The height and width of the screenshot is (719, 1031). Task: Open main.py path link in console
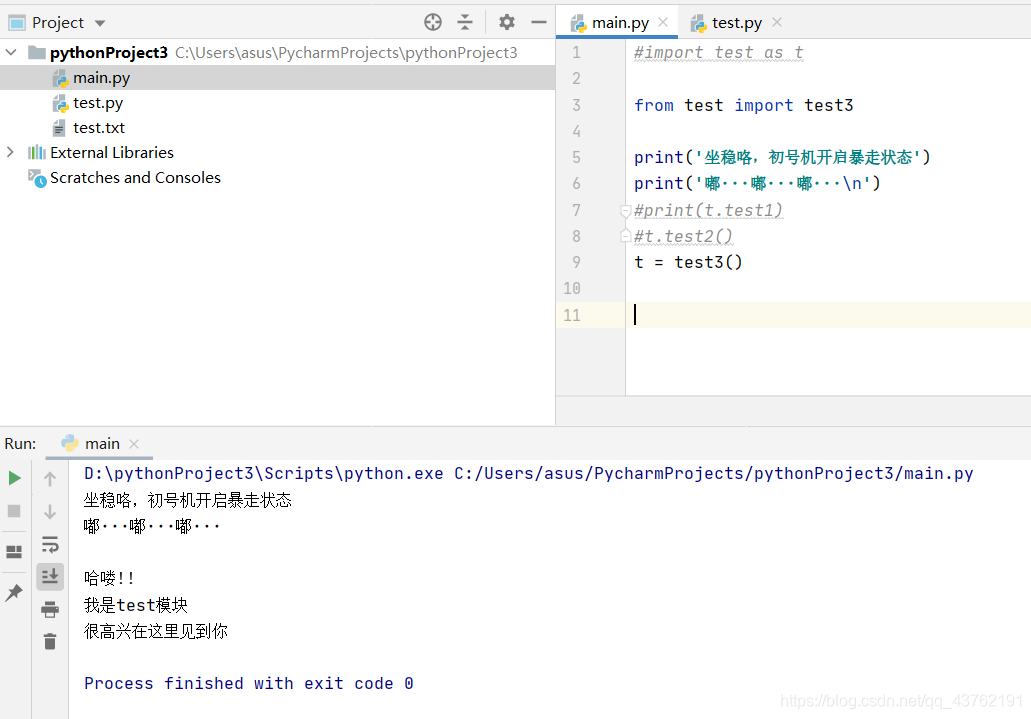pyautogui.click(x=713, y=474)
